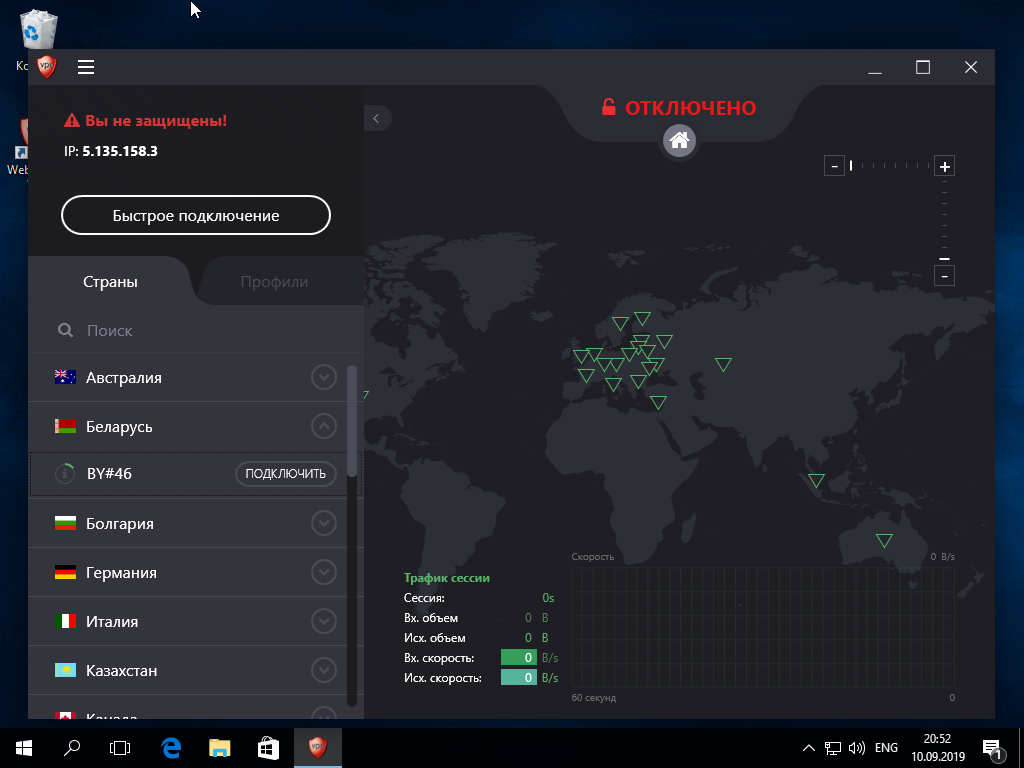This screenshot has height=768, width=1024.
Task: Open Microsoft Edge from taskbar
Action: (x=171, y=747)
